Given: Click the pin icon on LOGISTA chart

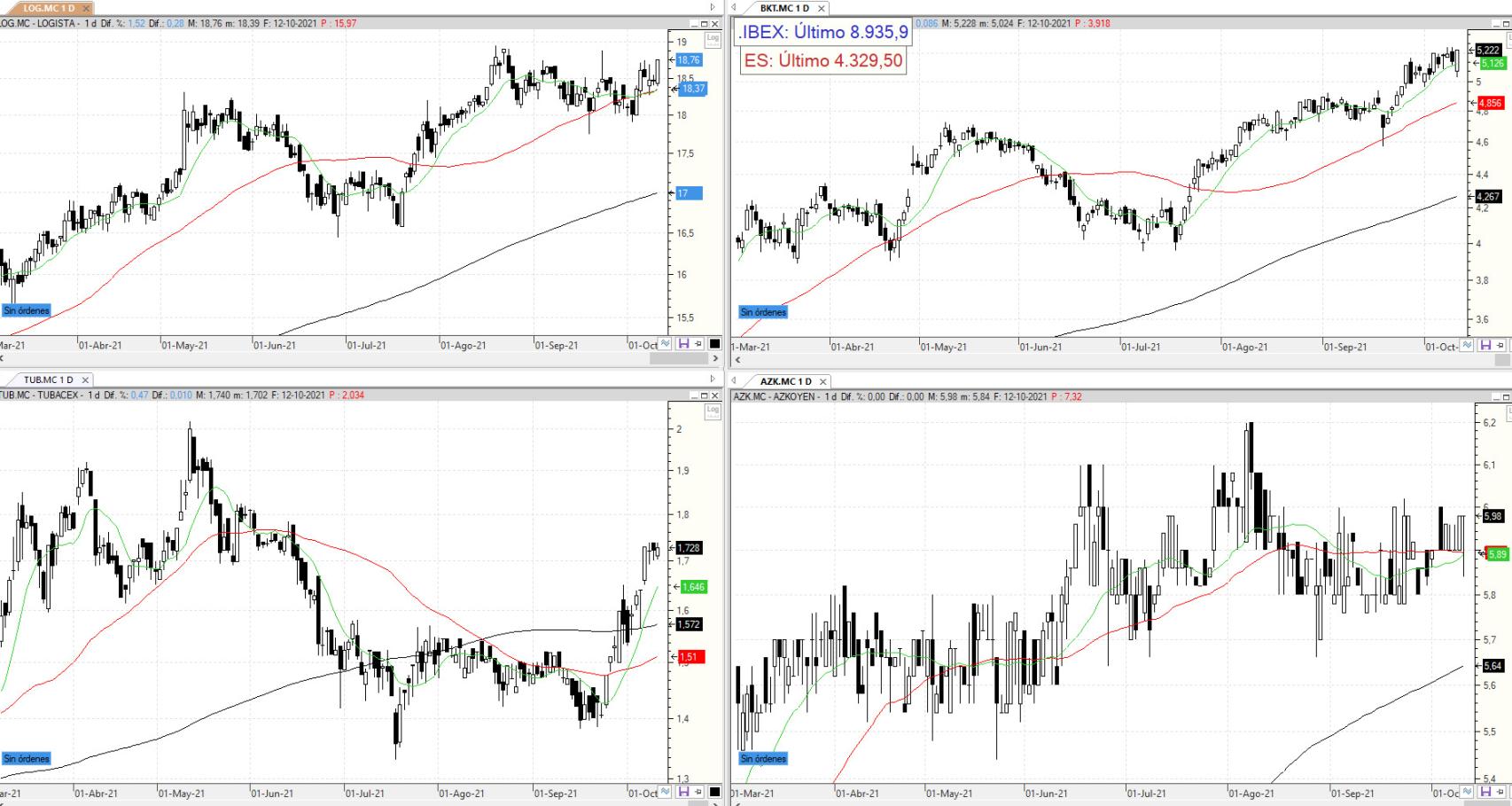Looking at the screenshot, I should tap(698, 344).
